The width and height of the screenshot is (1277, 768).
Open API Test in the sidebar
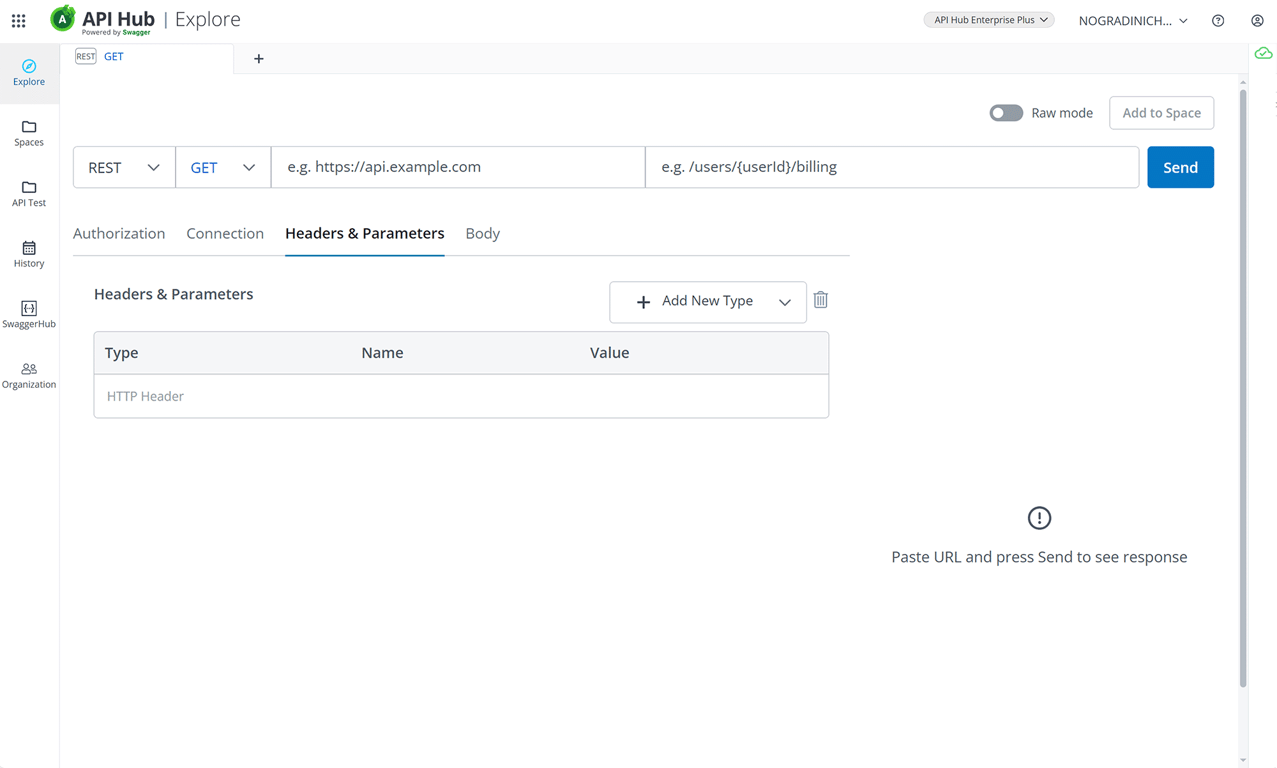click(x=29, y=194)
